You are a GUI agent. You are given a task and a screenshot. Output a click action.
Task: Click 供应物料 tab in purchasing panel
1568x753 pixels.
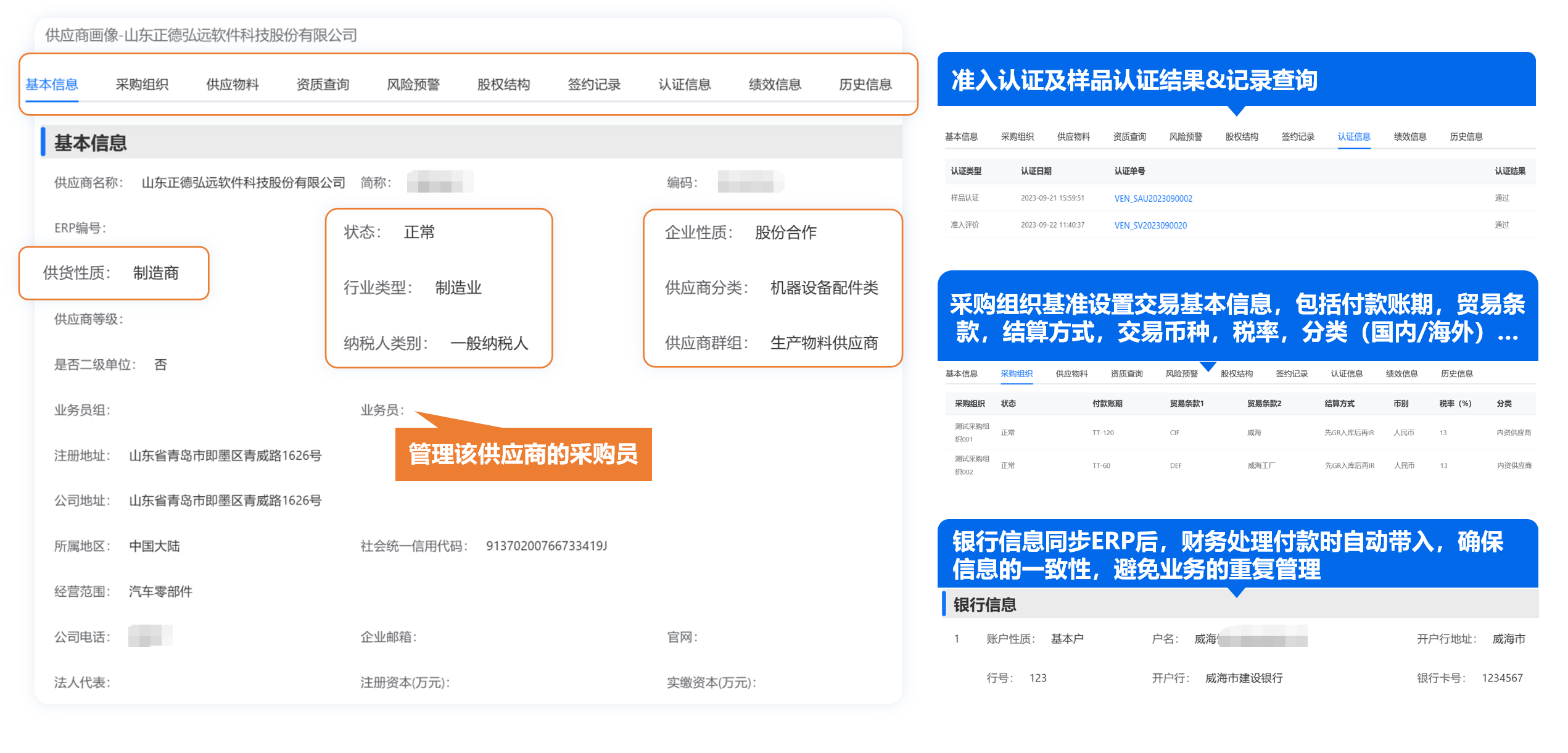pyautogui.click(x=1071, y=374)
